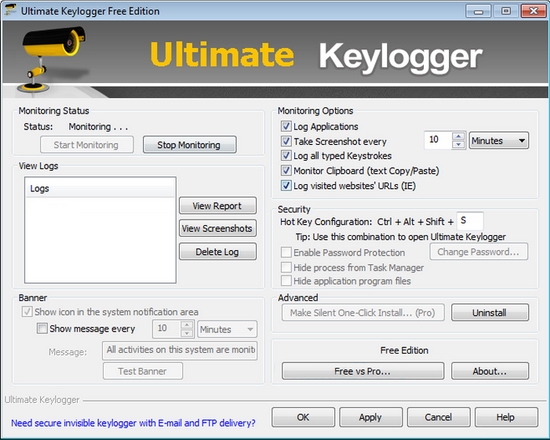Viewport: 550px width, 440px height.
Task: Minimize the Ultimate Keylogger window
Action: pyautogui.click(x=478, y=11)
